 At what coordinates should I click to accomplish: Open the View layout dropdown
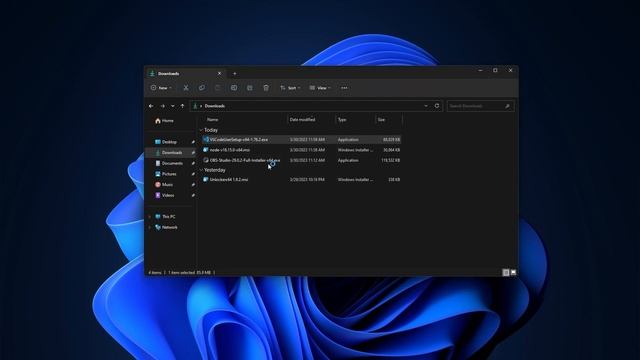pyautogui.click(x=320, y=88)
